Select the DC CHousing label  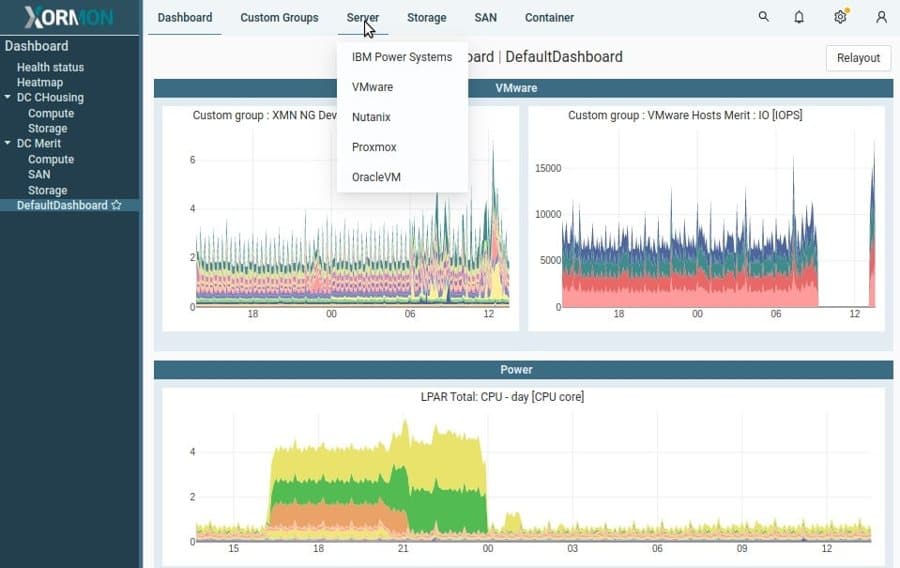coord(50,98)
